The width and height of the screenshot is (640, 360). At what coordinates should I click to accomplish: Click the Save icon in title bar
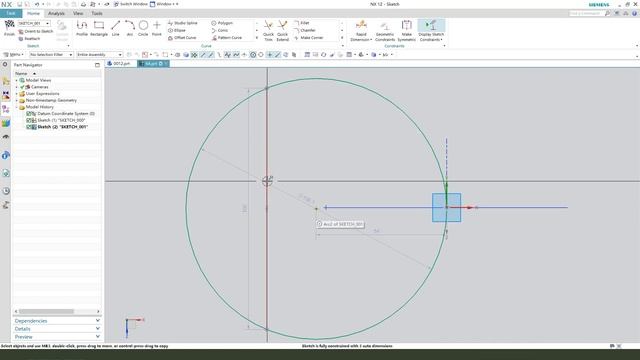click(x=19, y=4)
